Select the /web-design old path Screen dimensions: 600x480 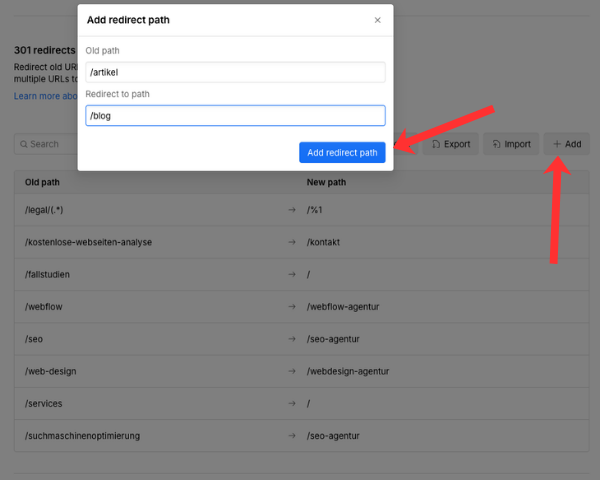pos(51,371)
